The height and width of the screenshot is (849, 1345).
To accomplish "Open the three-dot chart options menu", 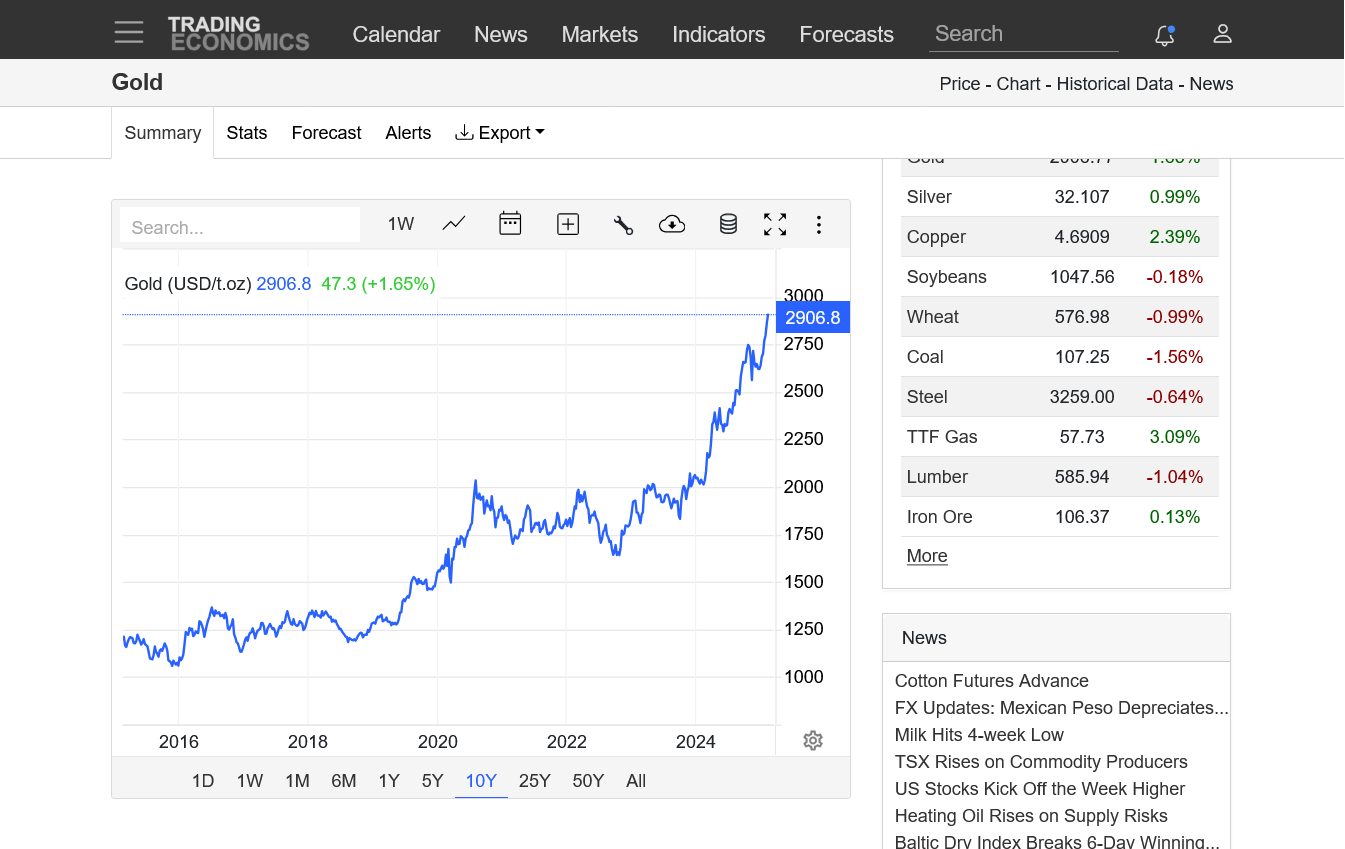I will tap(819, 224).
